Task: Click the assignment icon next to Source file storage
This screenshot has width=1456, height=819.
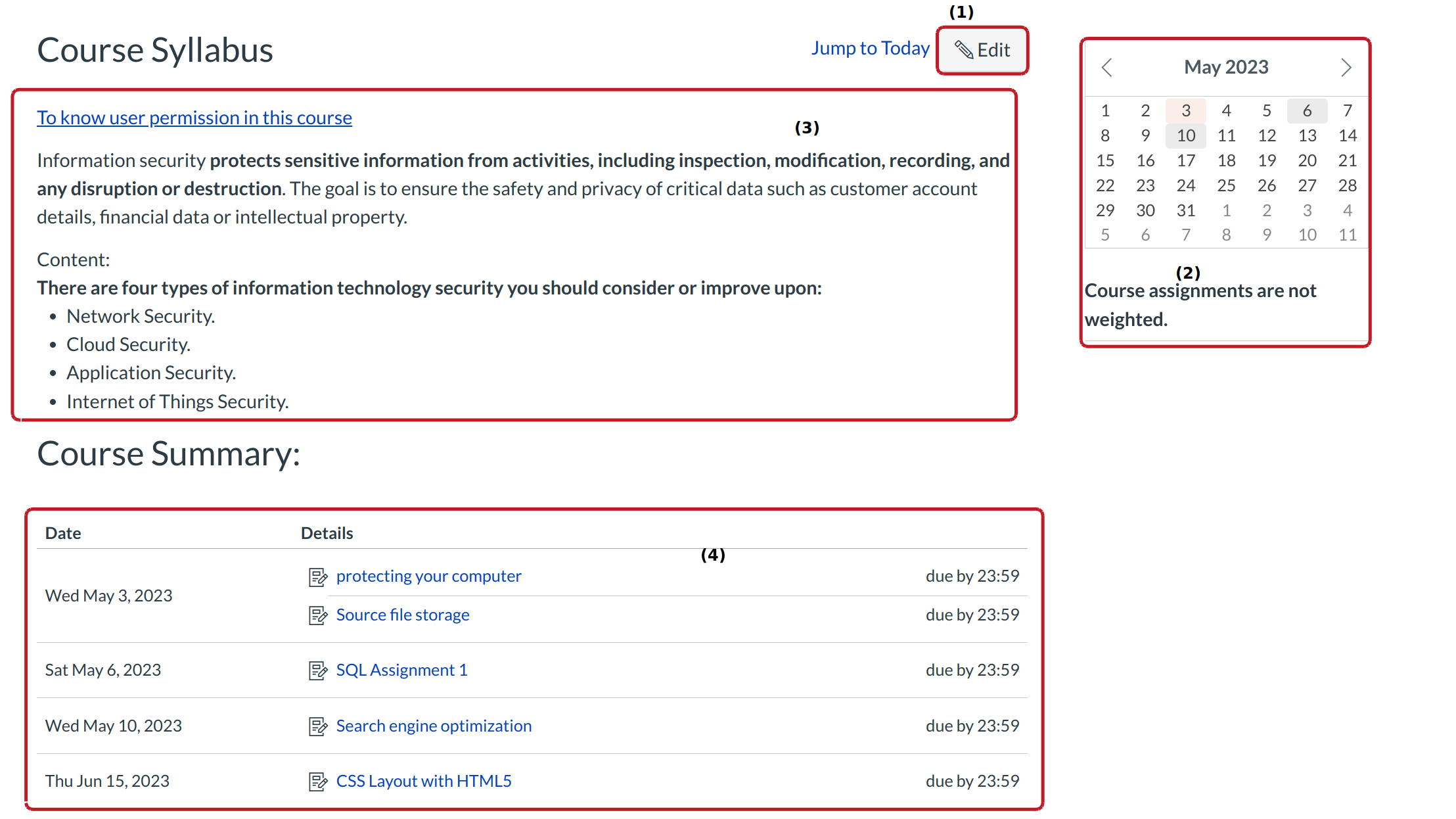Action: (x=318, y=615)
